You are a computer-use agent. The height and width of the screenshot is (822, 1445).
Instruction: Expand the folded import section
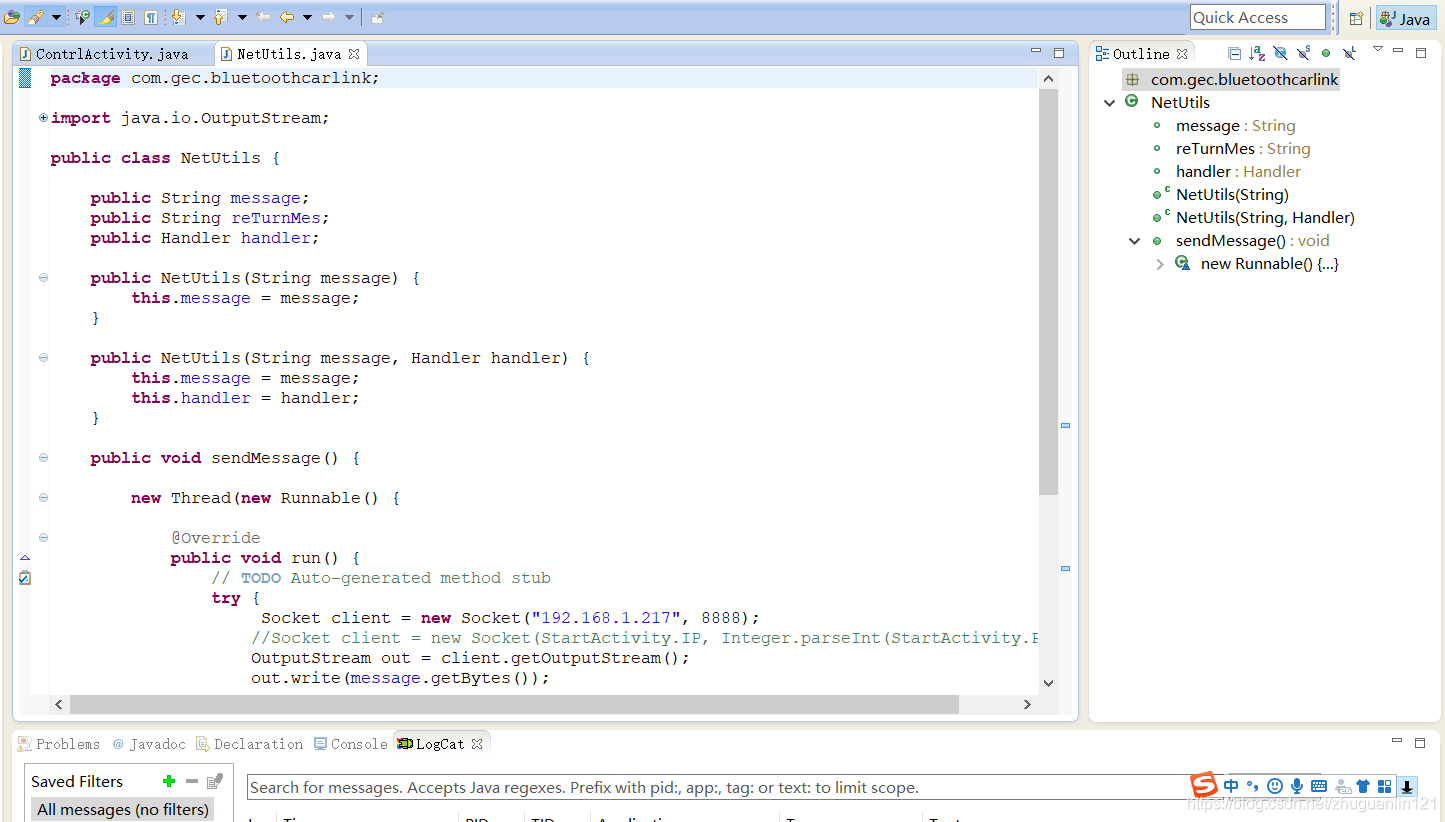[x=43, y=118]
